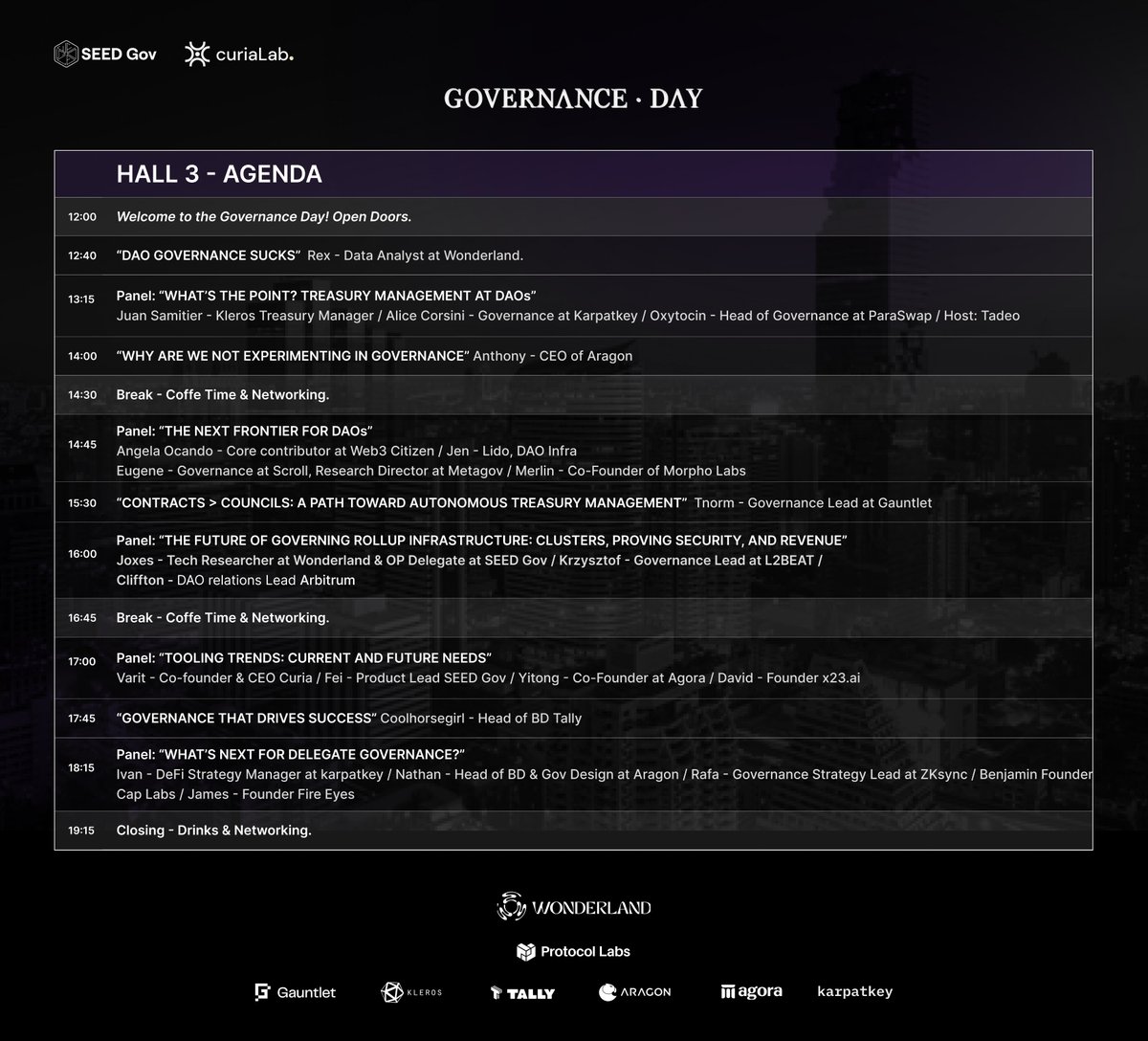Click the Wonderland sponsor logo
This screenshot has height=1041, width=1148.
coord(574,906)
